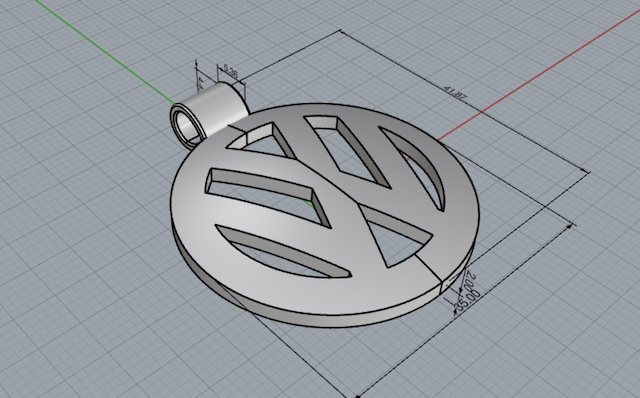Viewport: 640px width, 398px height.
Task: Click the 5.36 dimension text
Action: click(230, 73)
